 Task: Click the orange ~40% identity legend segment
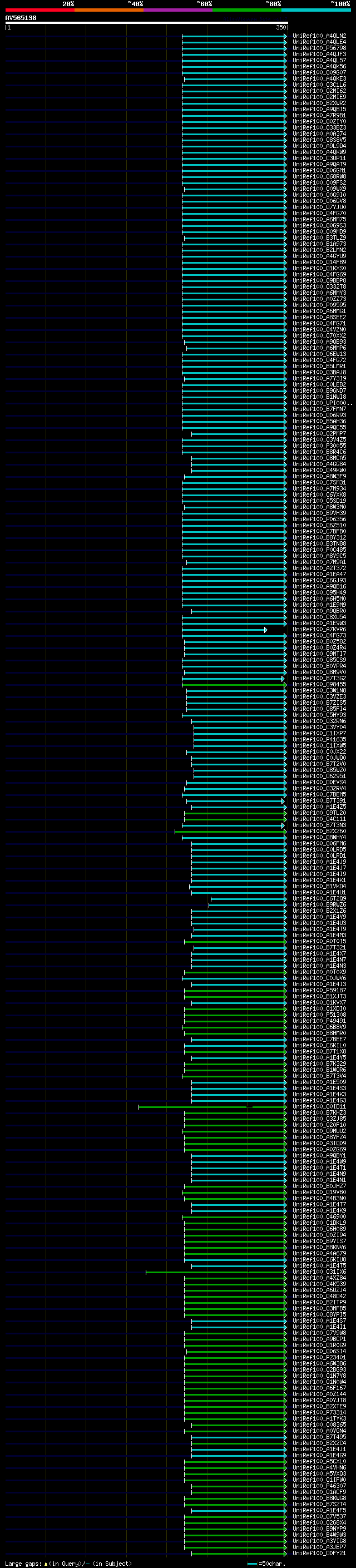click(109, 10)
